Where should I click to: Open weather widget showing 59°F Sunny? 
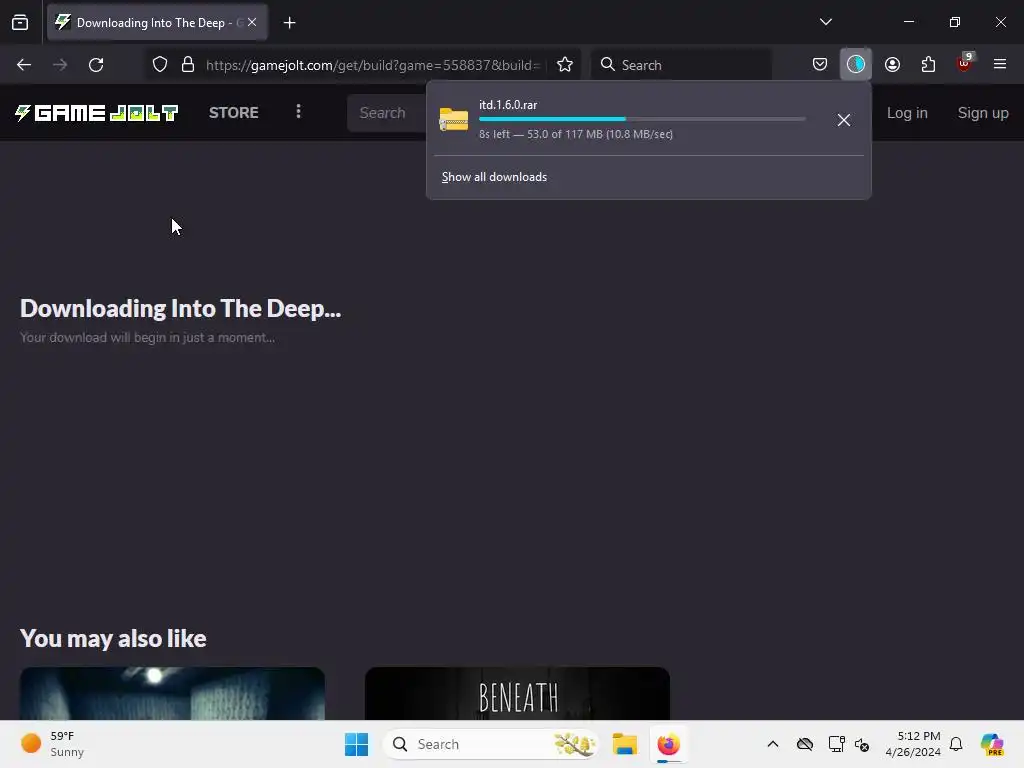pos(54,744)
